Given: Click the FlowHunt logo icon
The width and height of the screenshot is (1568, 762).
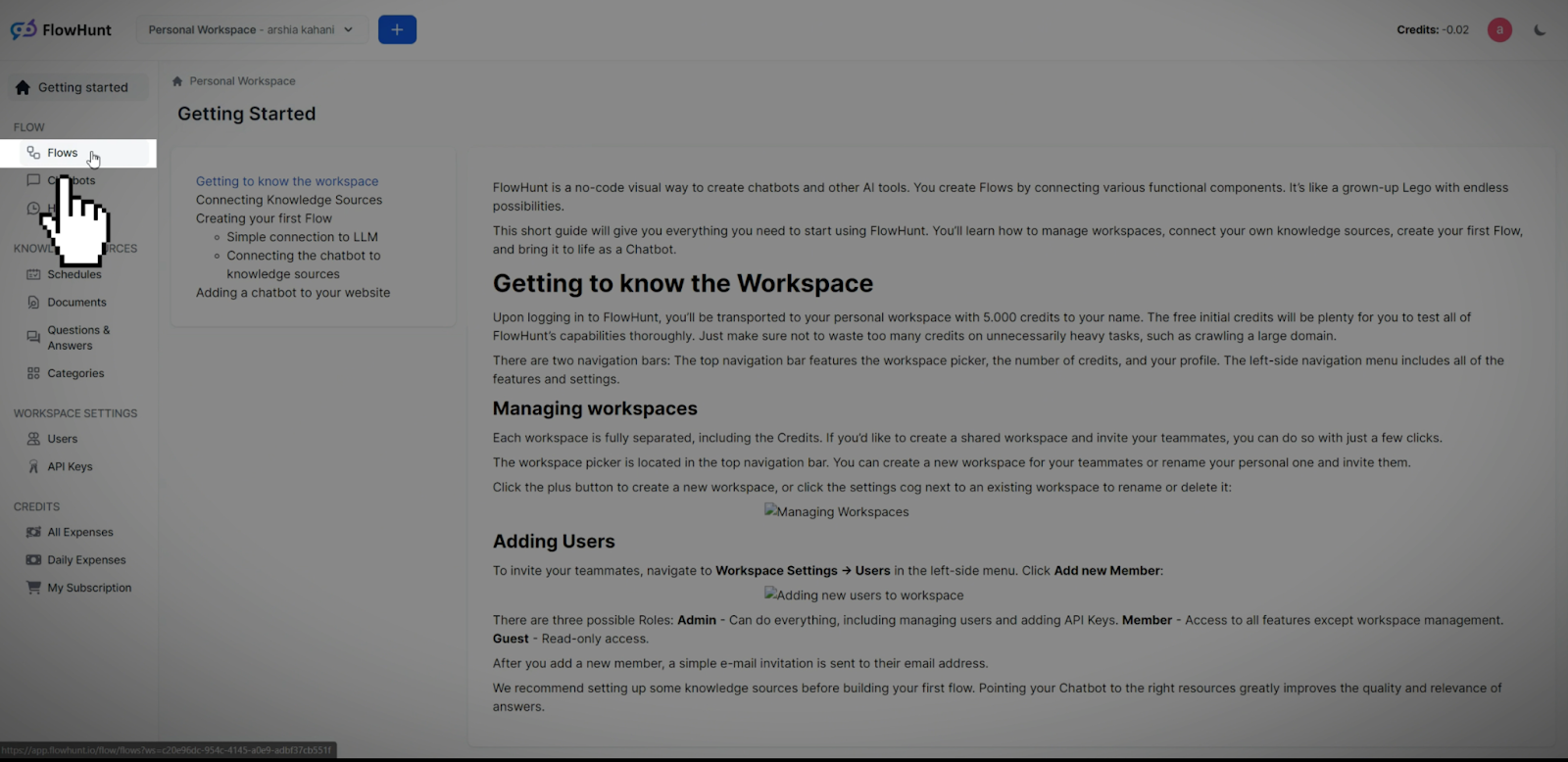Looking at the screenshot, I should [24, 29].
